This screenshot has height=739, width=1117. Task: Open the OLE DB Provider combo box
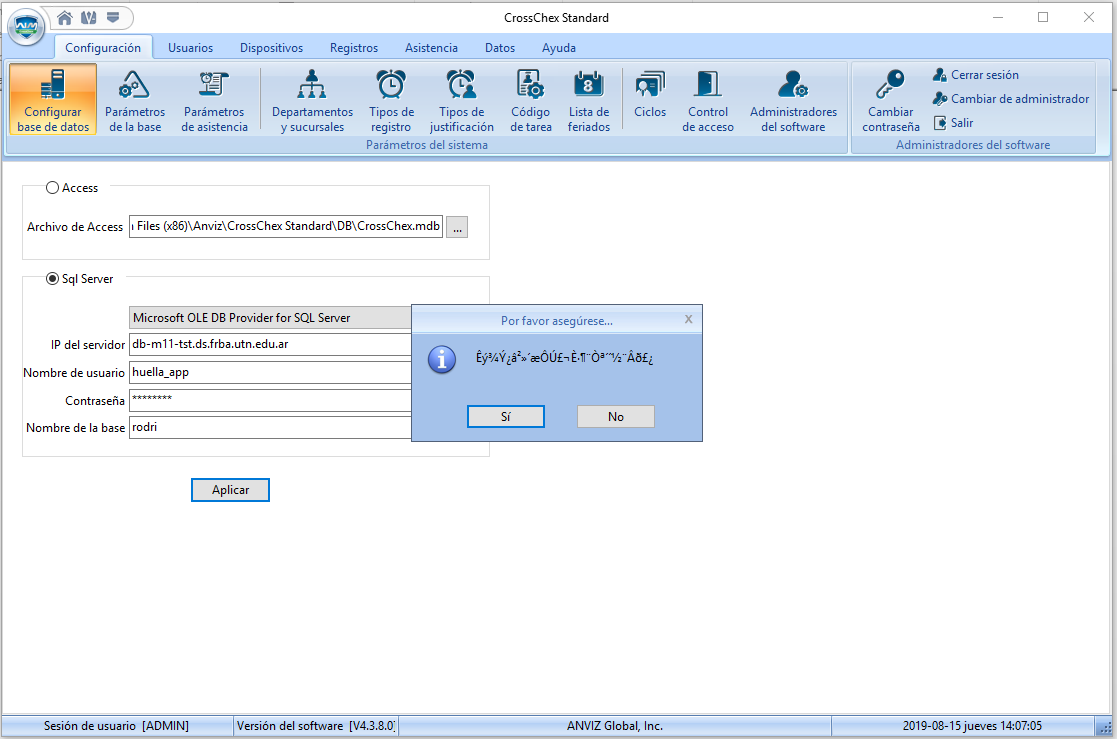tap(270, 318)
